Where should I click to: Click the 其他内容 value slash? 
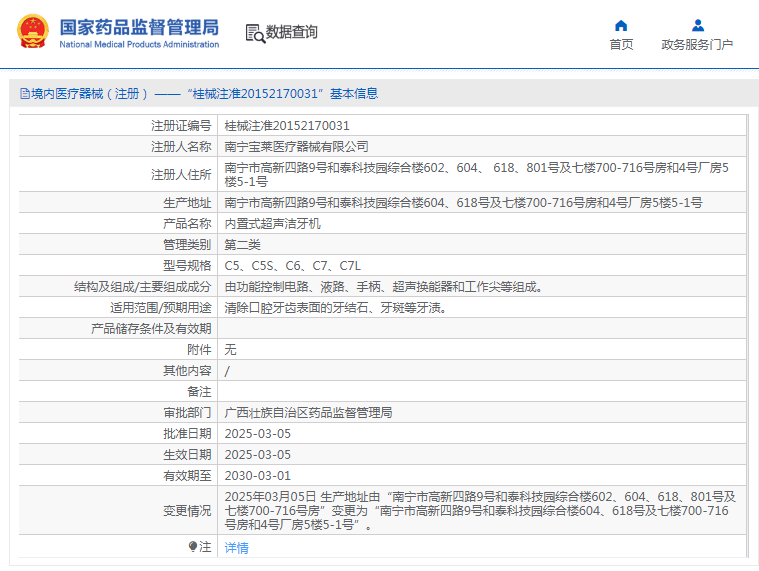coord(227,371)
